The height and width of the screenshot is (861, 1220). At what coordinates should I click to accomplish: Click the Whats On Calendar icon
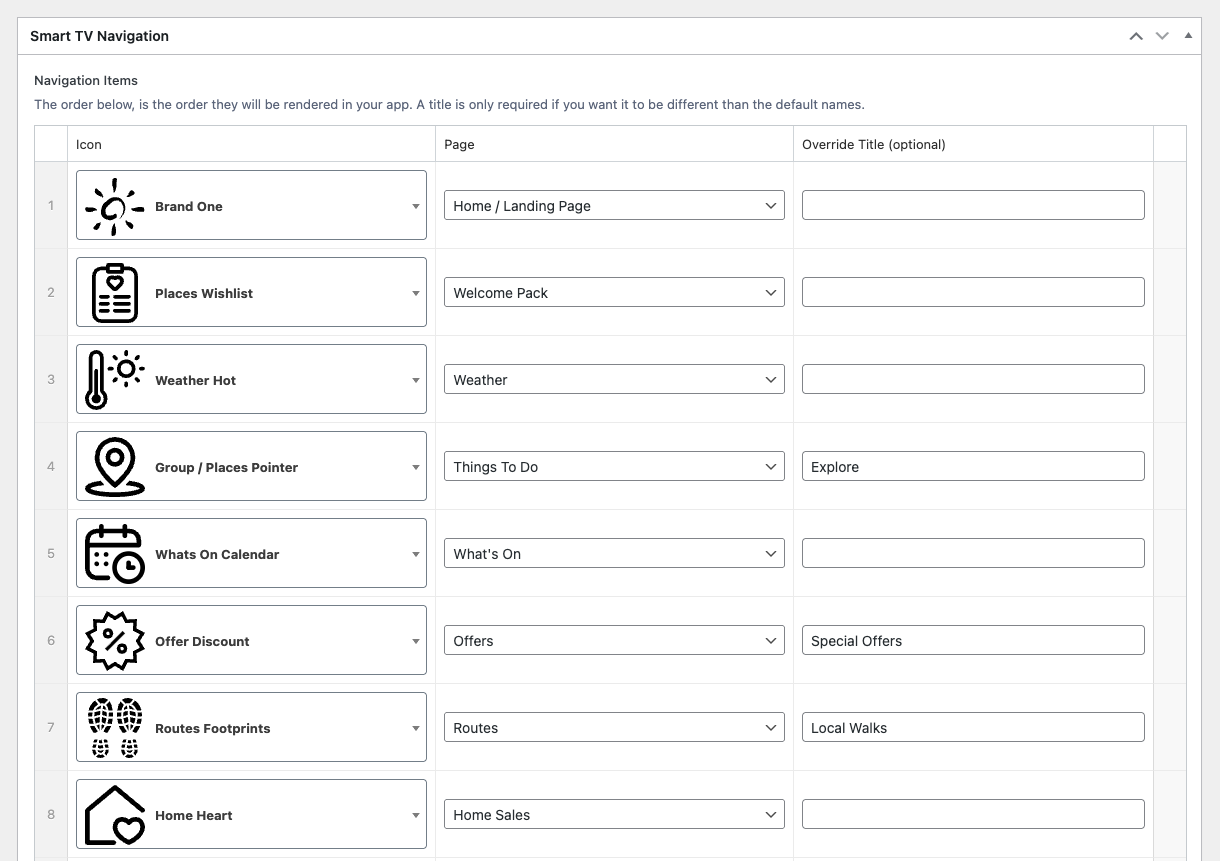(x=114, y=554)
